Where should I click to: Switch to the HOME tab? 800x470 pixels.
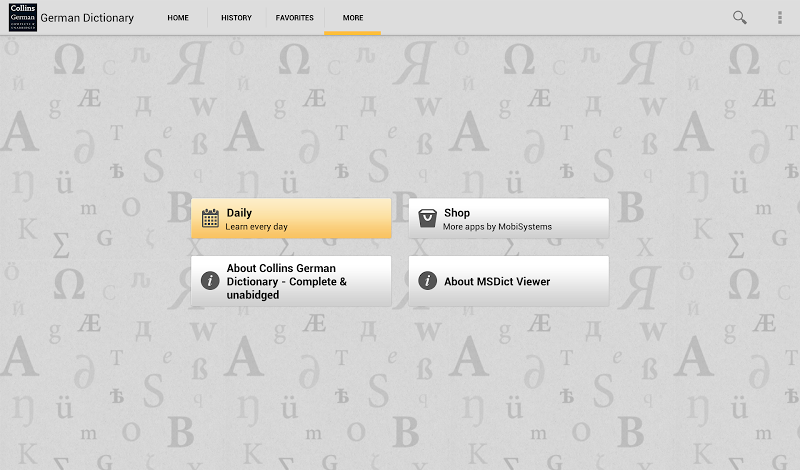178,18
